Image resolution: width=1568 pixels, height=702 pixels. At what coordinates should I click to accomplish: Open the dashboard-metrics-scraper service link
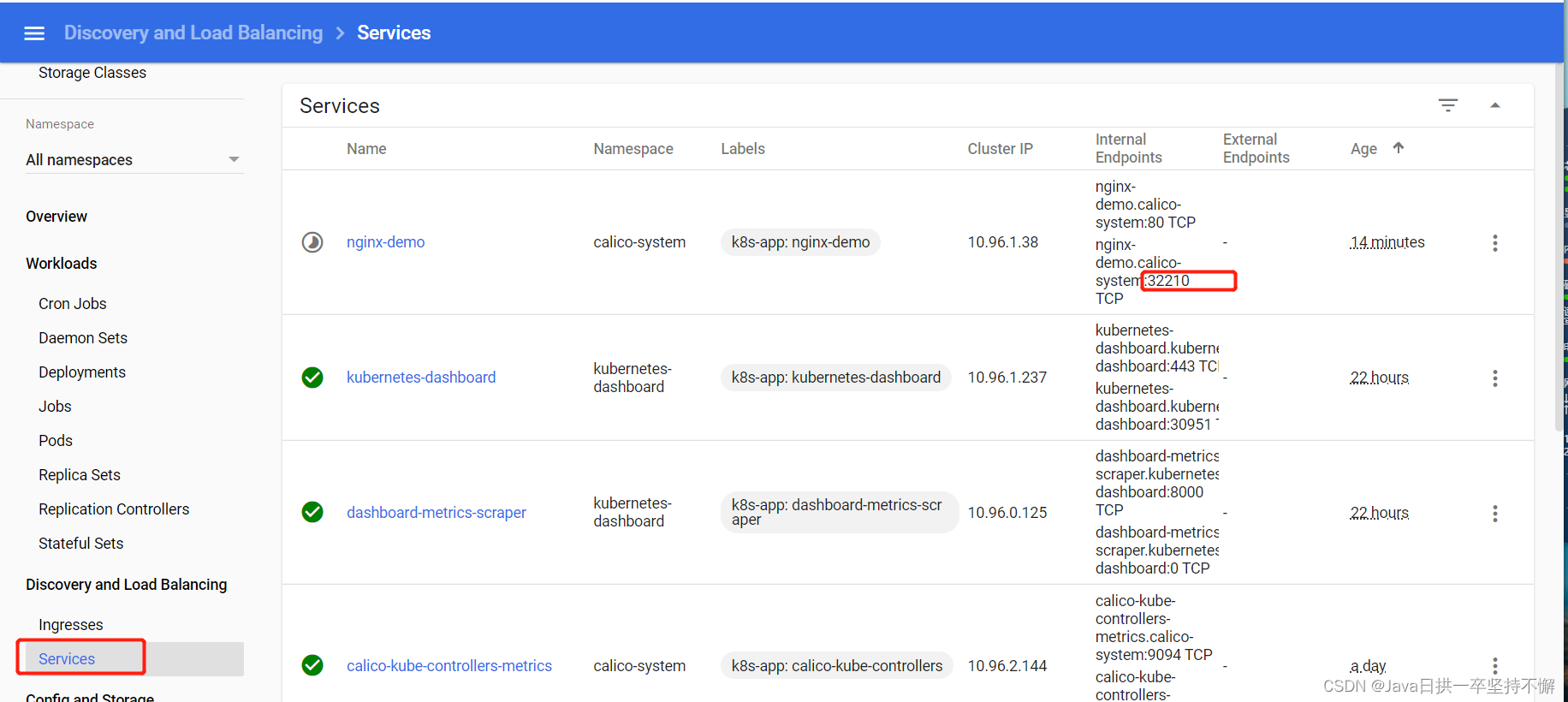pos(437,513)
